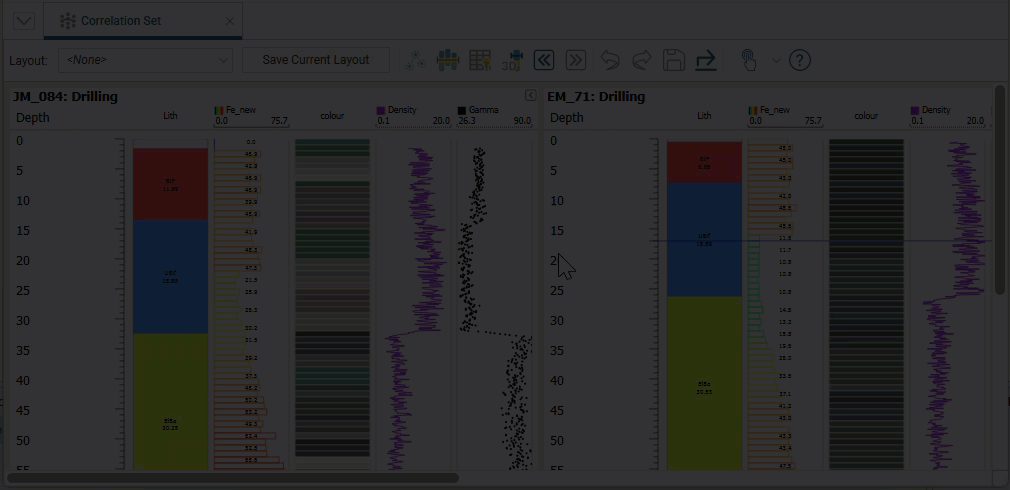Save the correlation set with the disk icon
Screen dimensions: 1010x490
pyautogui.click(x=674, y=60)
